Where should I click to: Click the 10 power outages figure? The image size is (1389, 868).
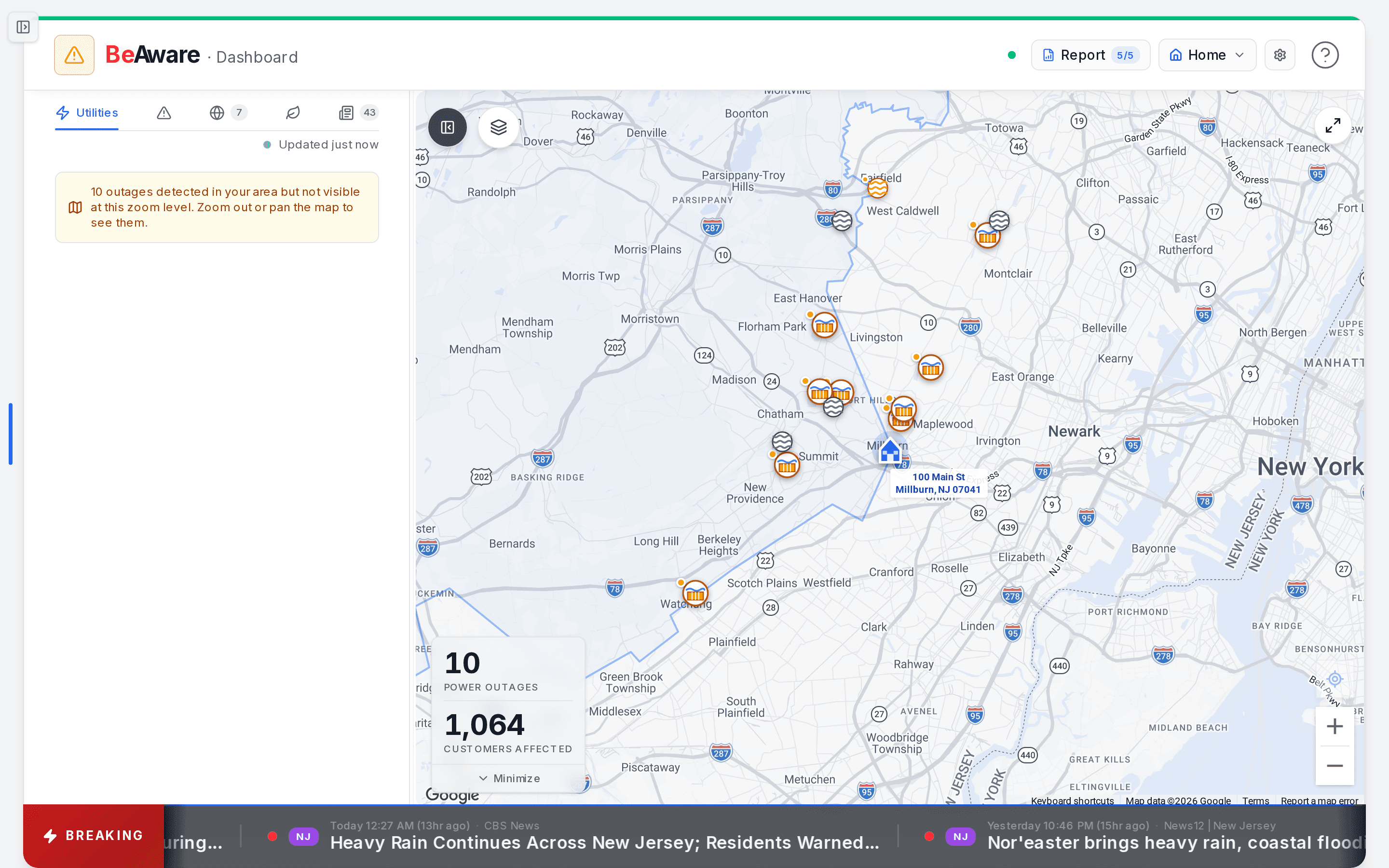pos(462,663)
